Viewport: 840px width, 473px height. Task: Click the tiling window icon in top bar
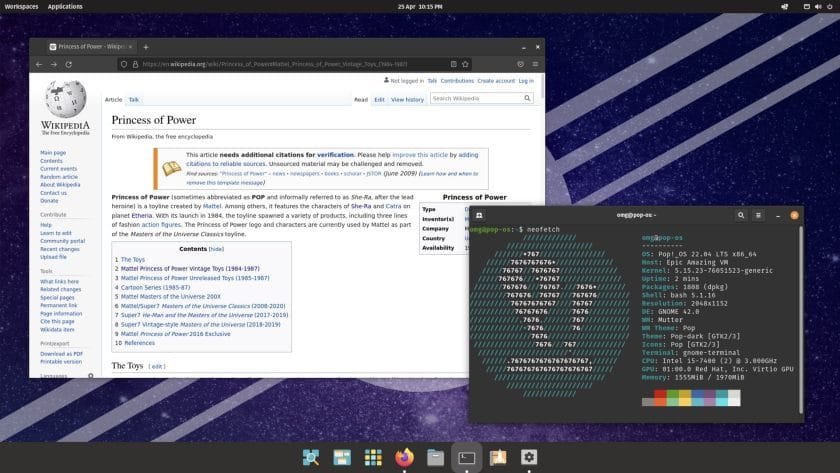click(806, 6)
